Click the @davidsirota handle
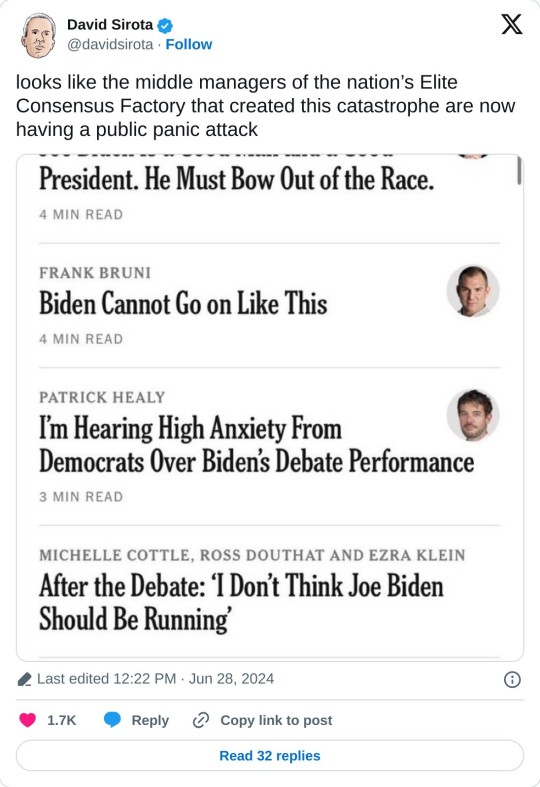Screen dimensions: 540x787 click(x=110, y=44)
